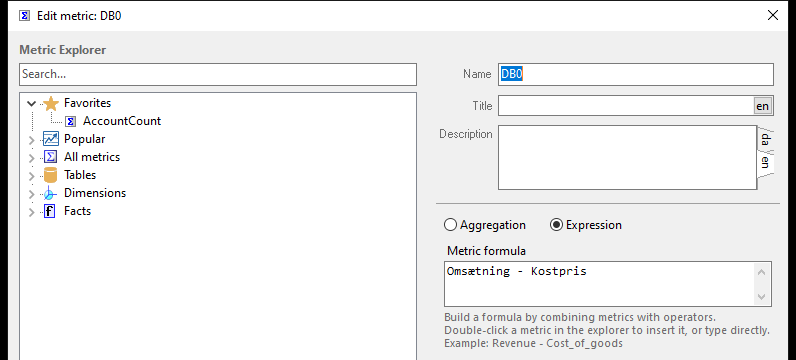Select the Dimensions tree label
This screenshot has width=796, height=360.
(x=95, y=193)
